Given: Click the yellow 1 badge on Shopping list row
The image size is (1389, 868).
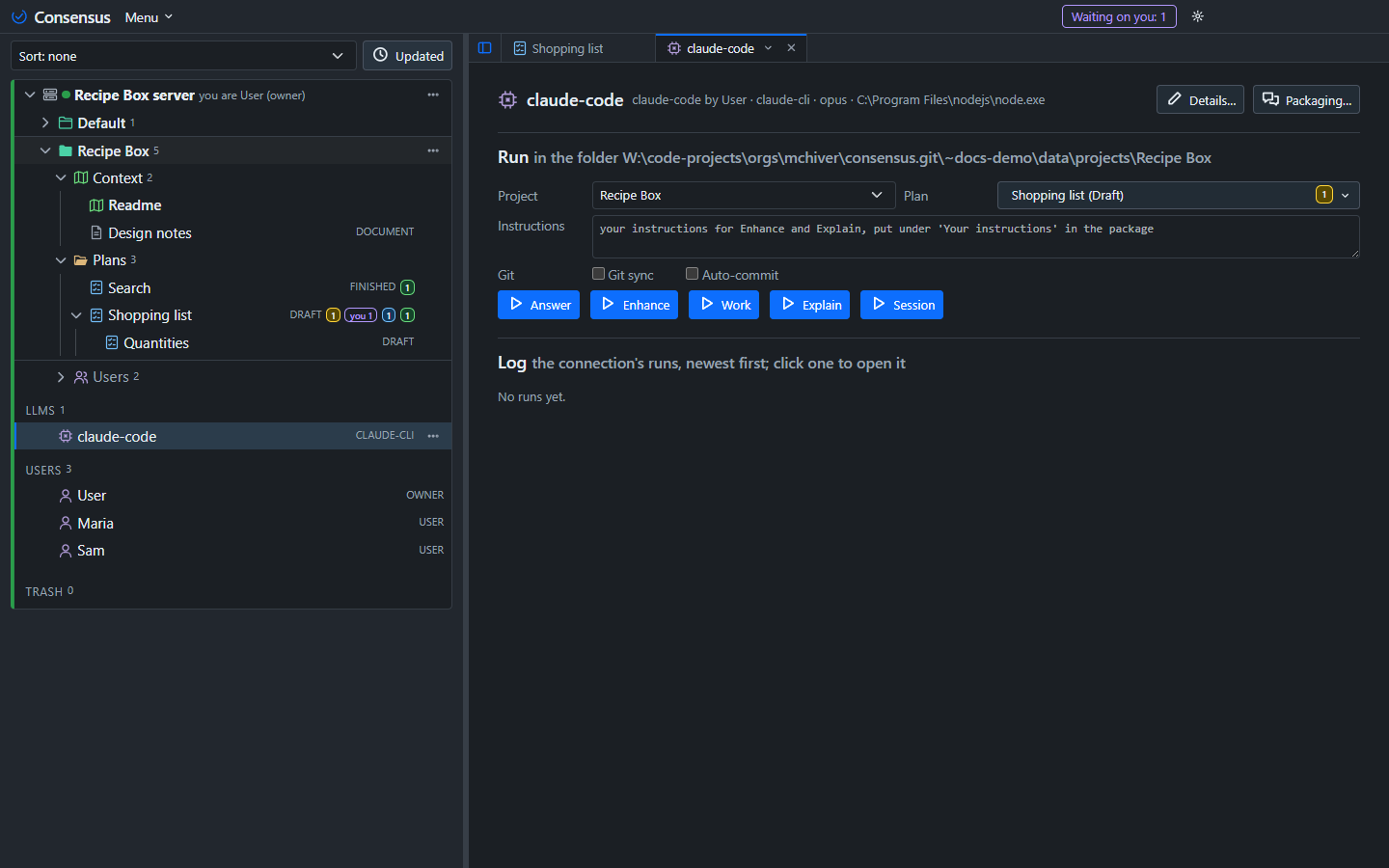Looking at the screenshot, I should coord(333,315).
